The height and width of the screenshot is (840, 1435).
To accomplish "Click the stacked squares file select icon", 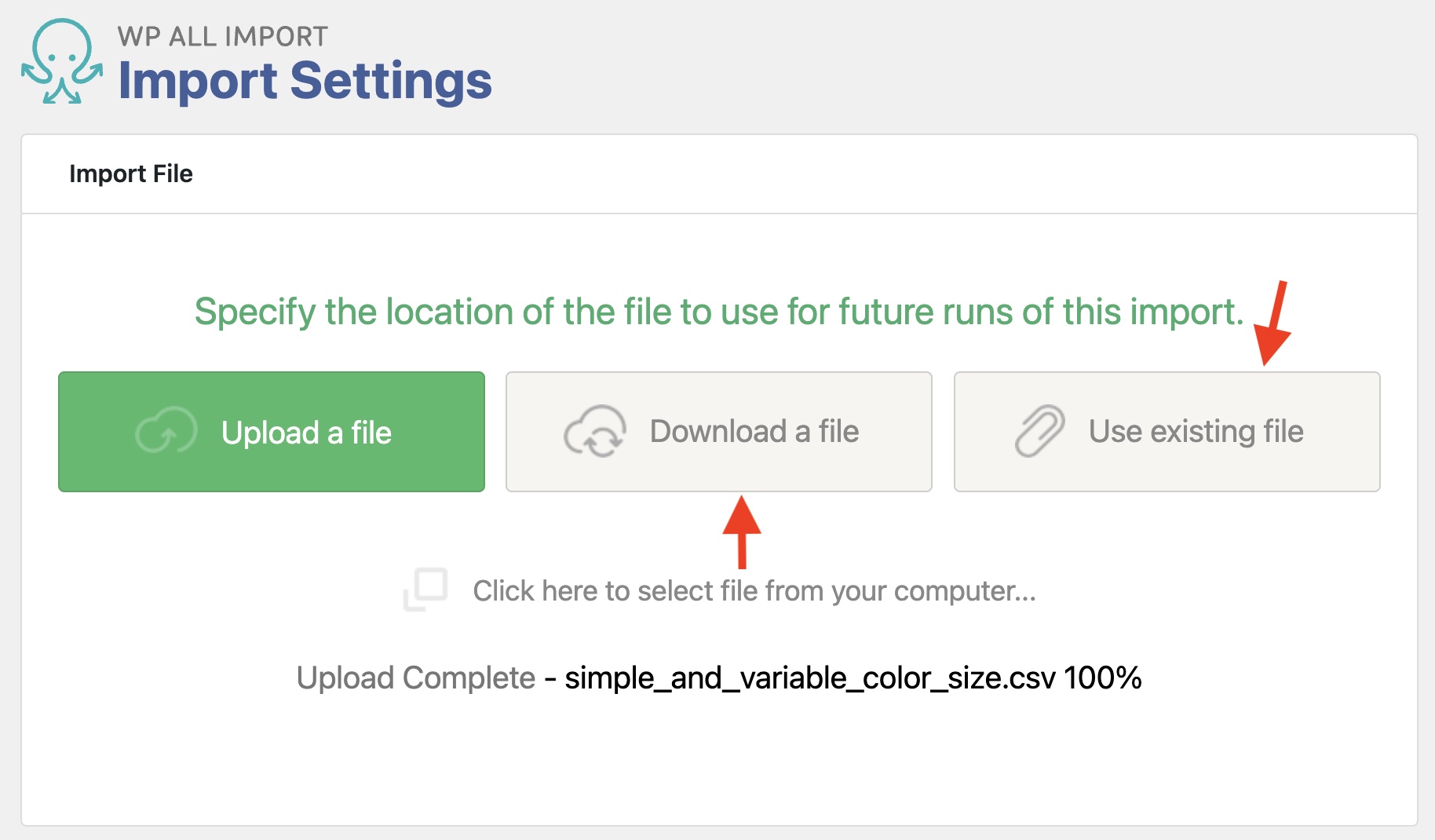I will click(x=425, y=590).
